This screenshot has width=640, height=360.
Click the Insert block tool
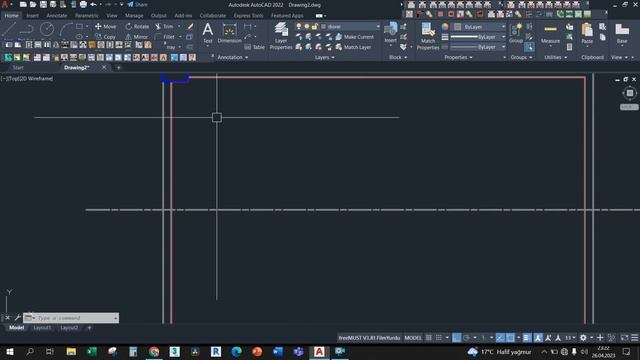click(x=391, y=33)
